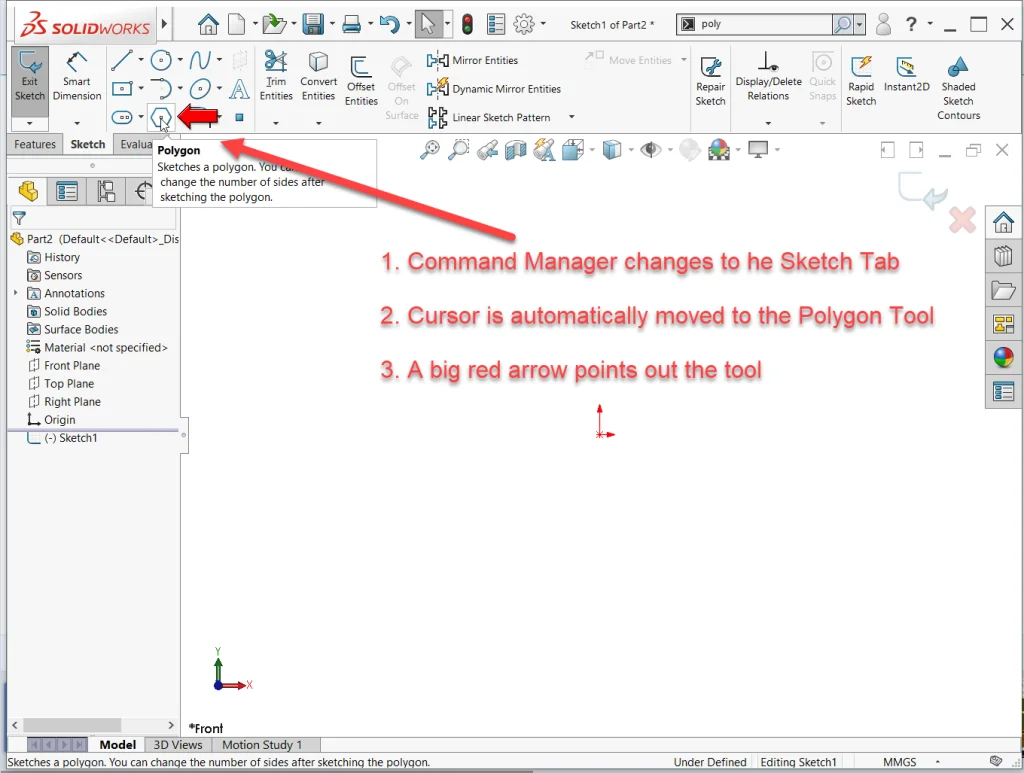Expand Linear Sketch Pattern dropdown
1024x773 pixels.
(x=572, y=117)
